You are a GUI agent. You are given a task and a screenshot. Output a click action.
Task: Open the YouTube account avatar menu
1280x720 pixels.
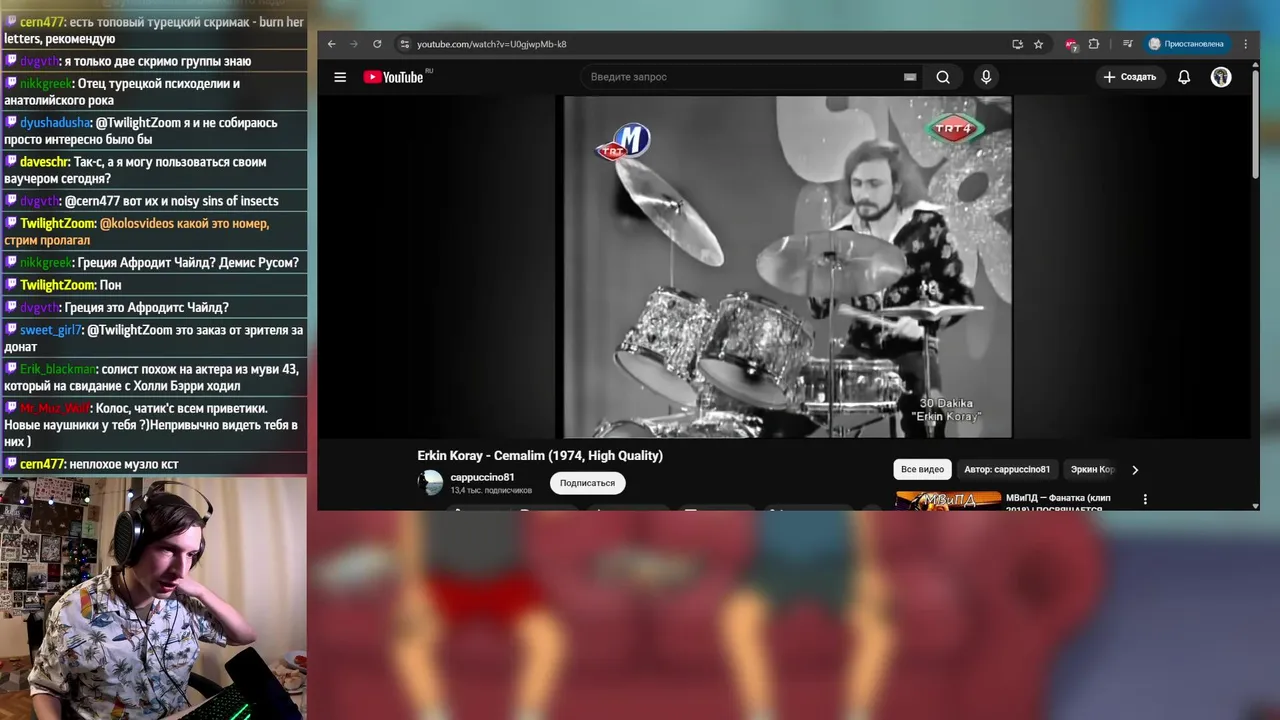(1221, 77)
